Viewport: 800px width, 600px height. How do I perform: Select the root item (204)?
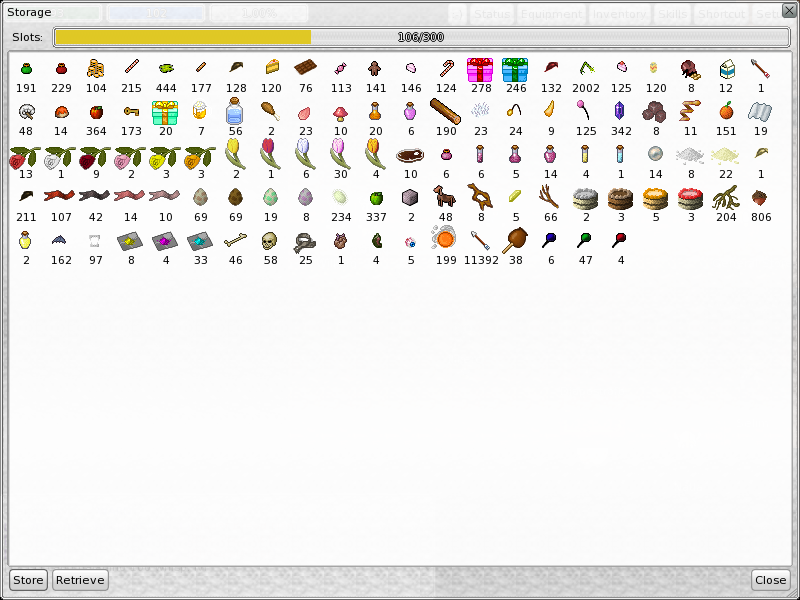(726, 198)
